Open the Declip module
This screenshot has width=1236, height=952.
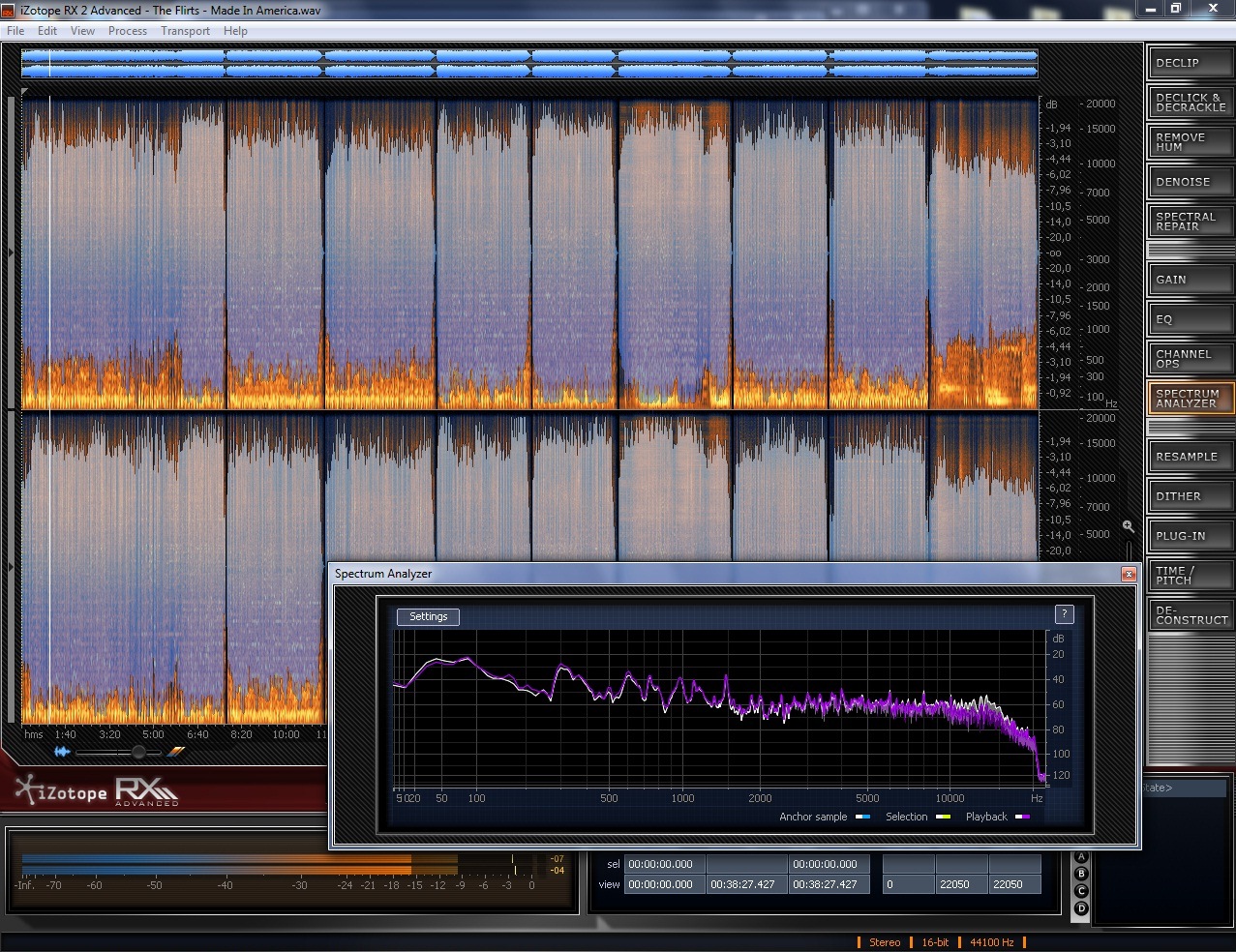(1190, 63)
